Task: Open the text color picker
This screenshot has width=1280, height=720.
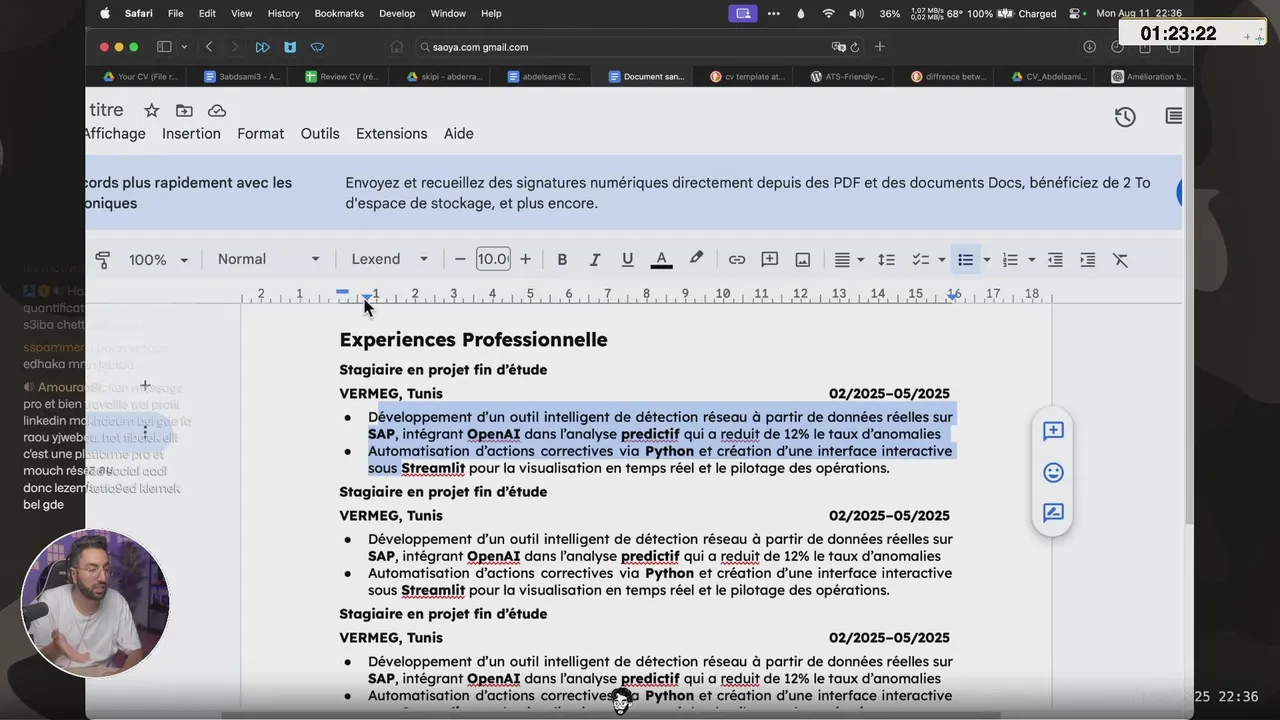Action: pos(661,260)
